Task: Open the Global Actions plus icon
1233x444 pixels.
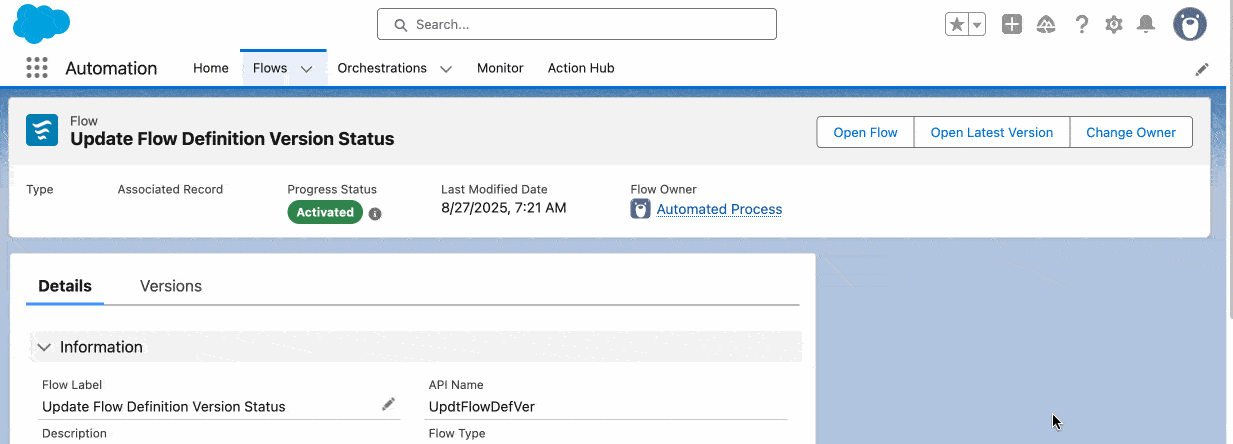Action: 1012,25
